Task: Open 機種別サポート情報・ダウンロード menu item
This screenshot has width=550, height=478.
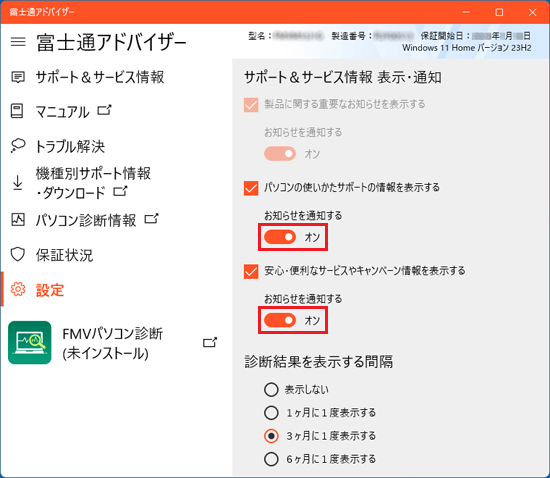Action: [93, 183]
